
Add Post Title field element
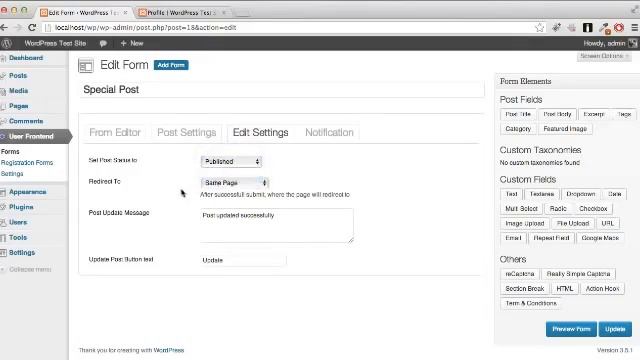(518, 114)
